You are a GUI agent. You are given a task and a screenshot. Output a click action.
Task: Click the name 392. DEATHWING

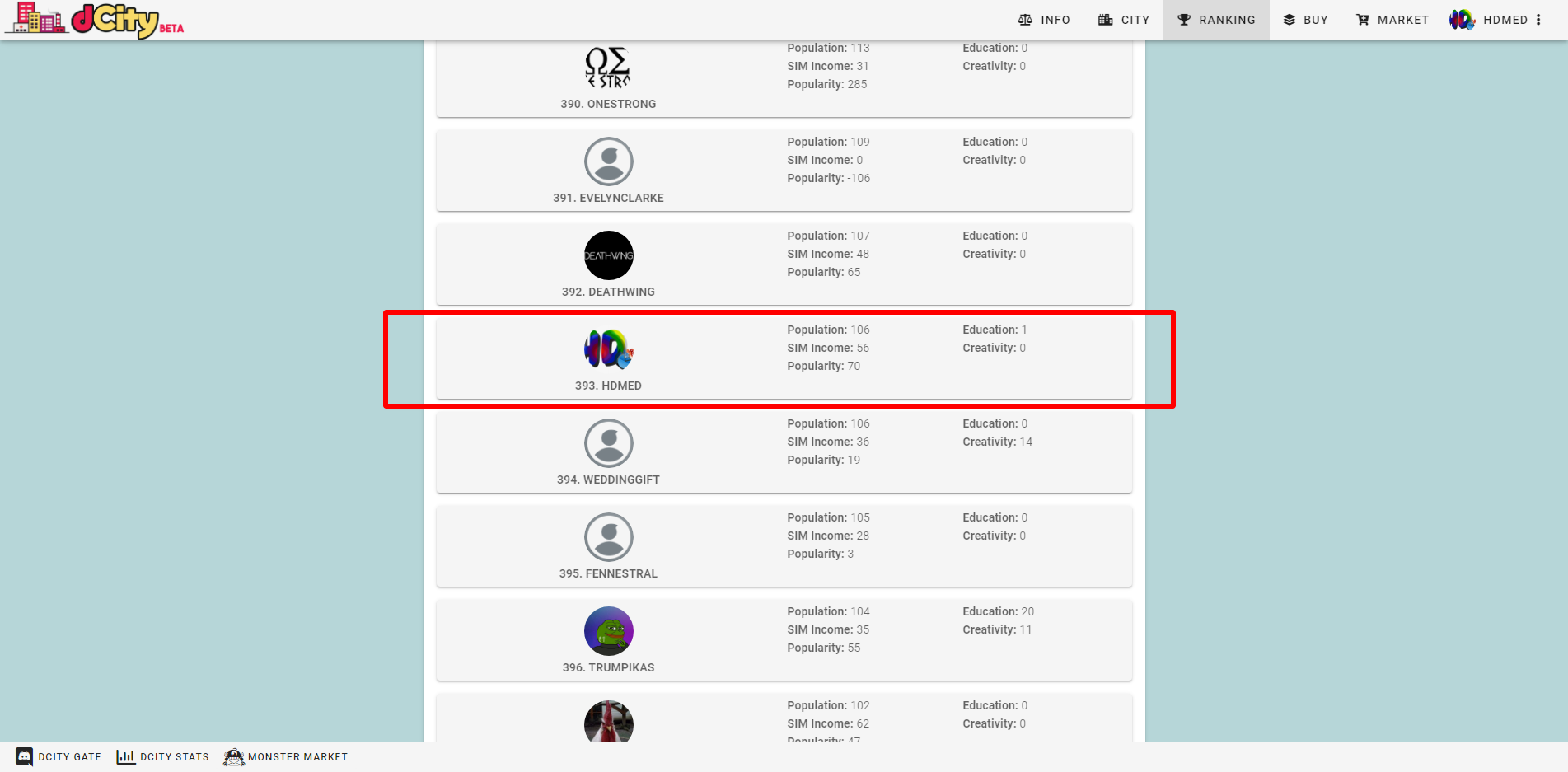click(608, 292)
